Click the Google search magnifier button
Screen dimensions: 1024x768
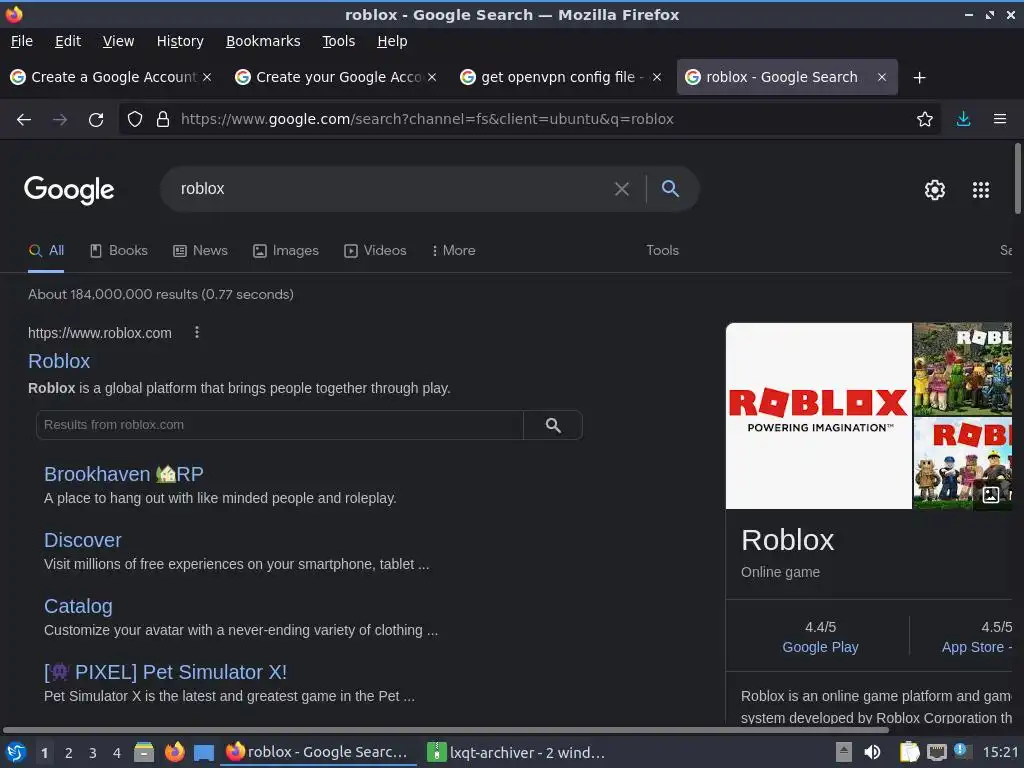[670, 189]
